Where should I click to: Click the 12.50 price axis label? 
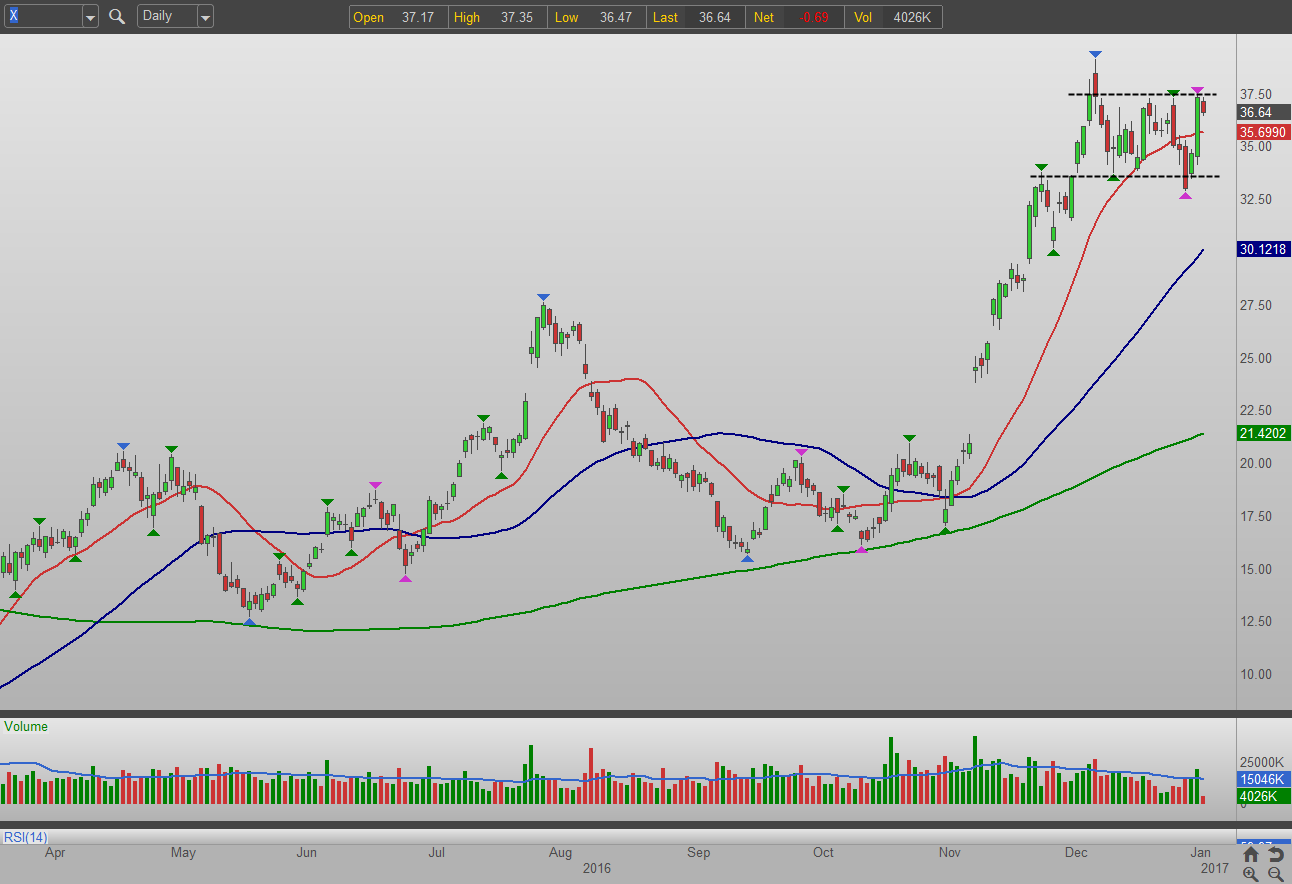[x=1257, y=621]
